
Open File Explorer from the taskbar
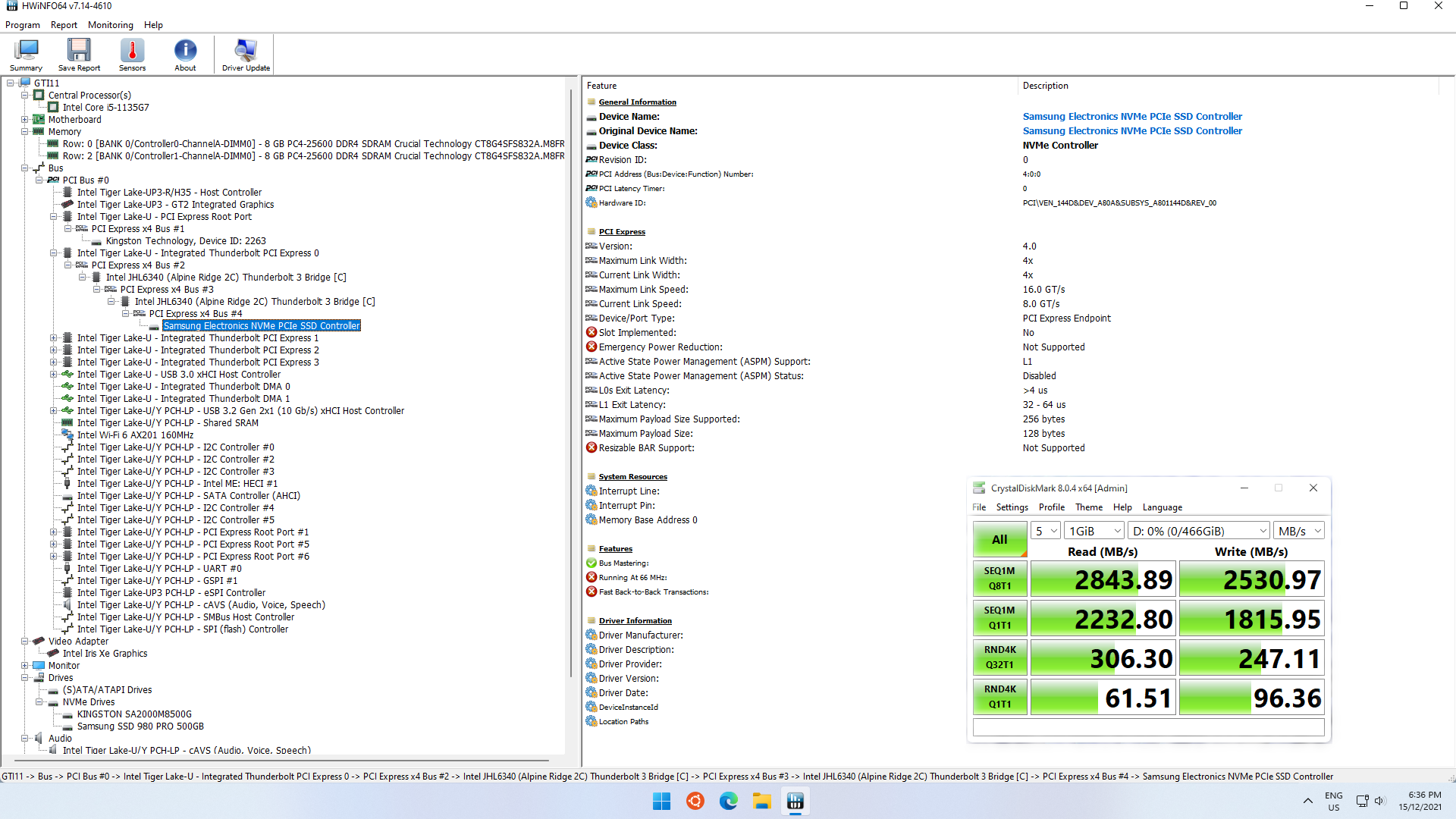coord(761,801)
